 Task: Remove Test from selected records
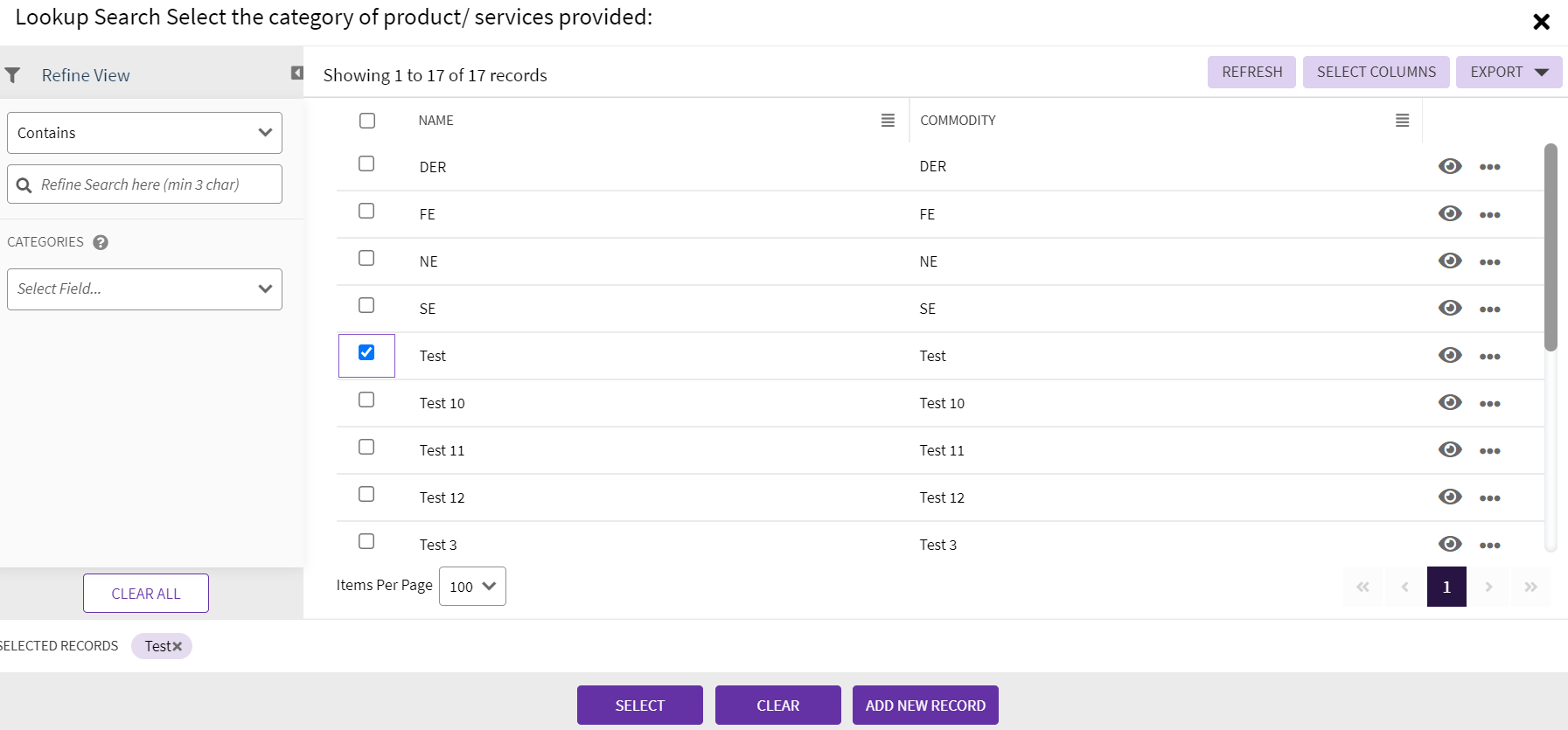[178, 646]
